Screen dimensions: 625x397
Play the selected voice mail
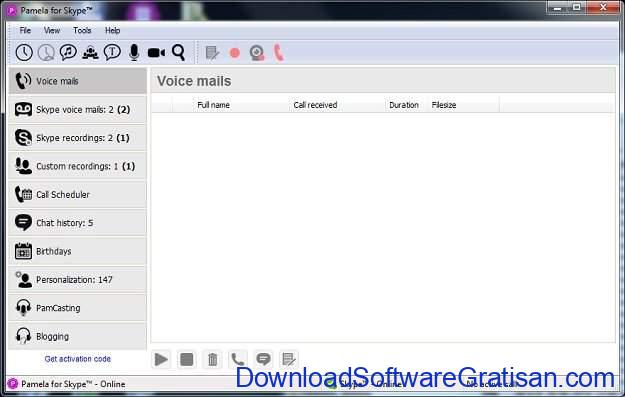click(x=161, y=359)
